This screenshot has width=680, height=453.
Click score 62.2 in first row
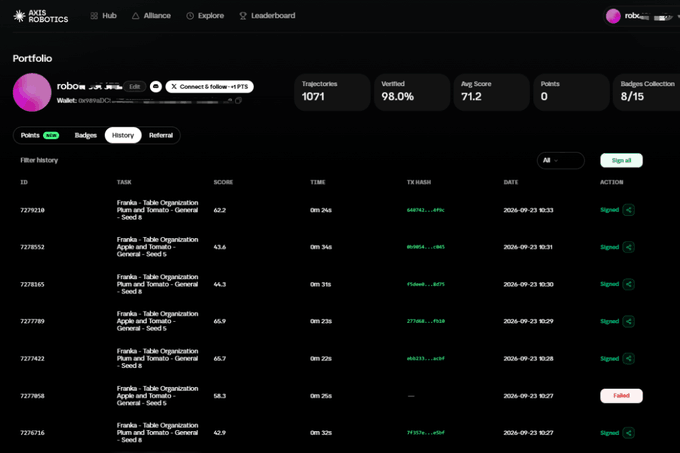click(x=219, y=210)
